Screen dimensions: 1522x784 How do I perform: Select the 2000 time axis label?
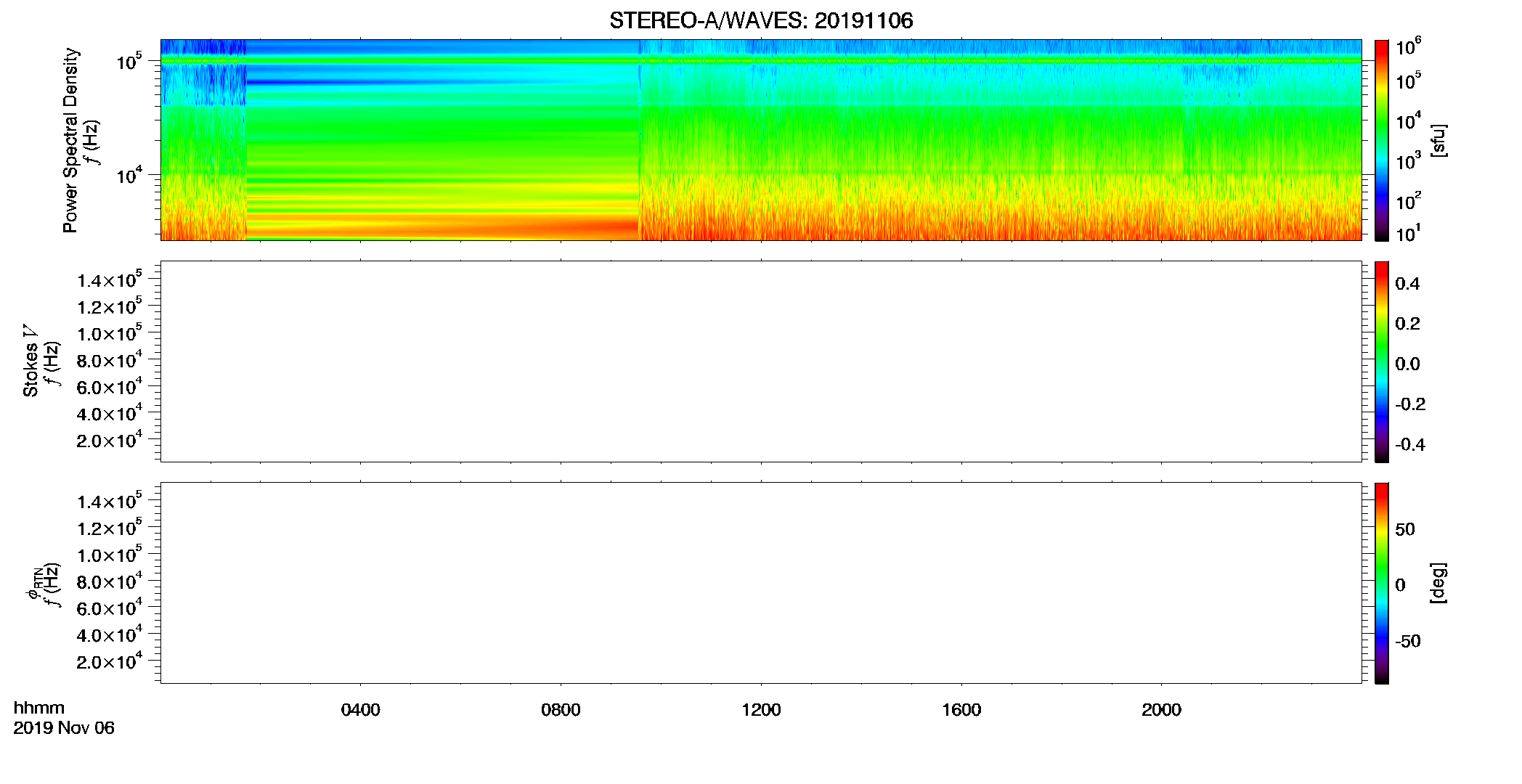point(1161,710)
